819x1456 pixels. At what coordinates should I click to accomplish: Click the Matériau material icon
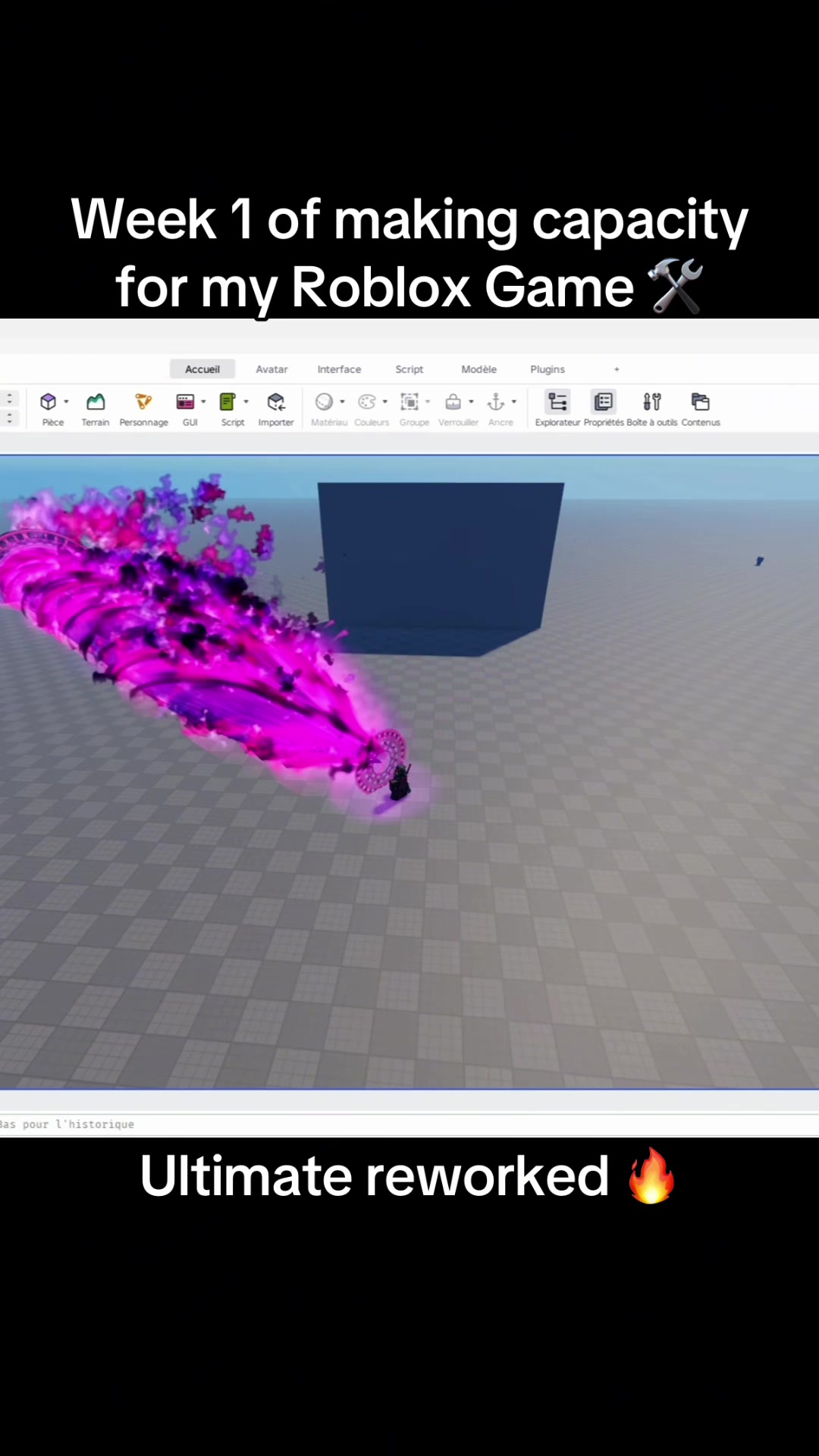click(x=324, y=402)
